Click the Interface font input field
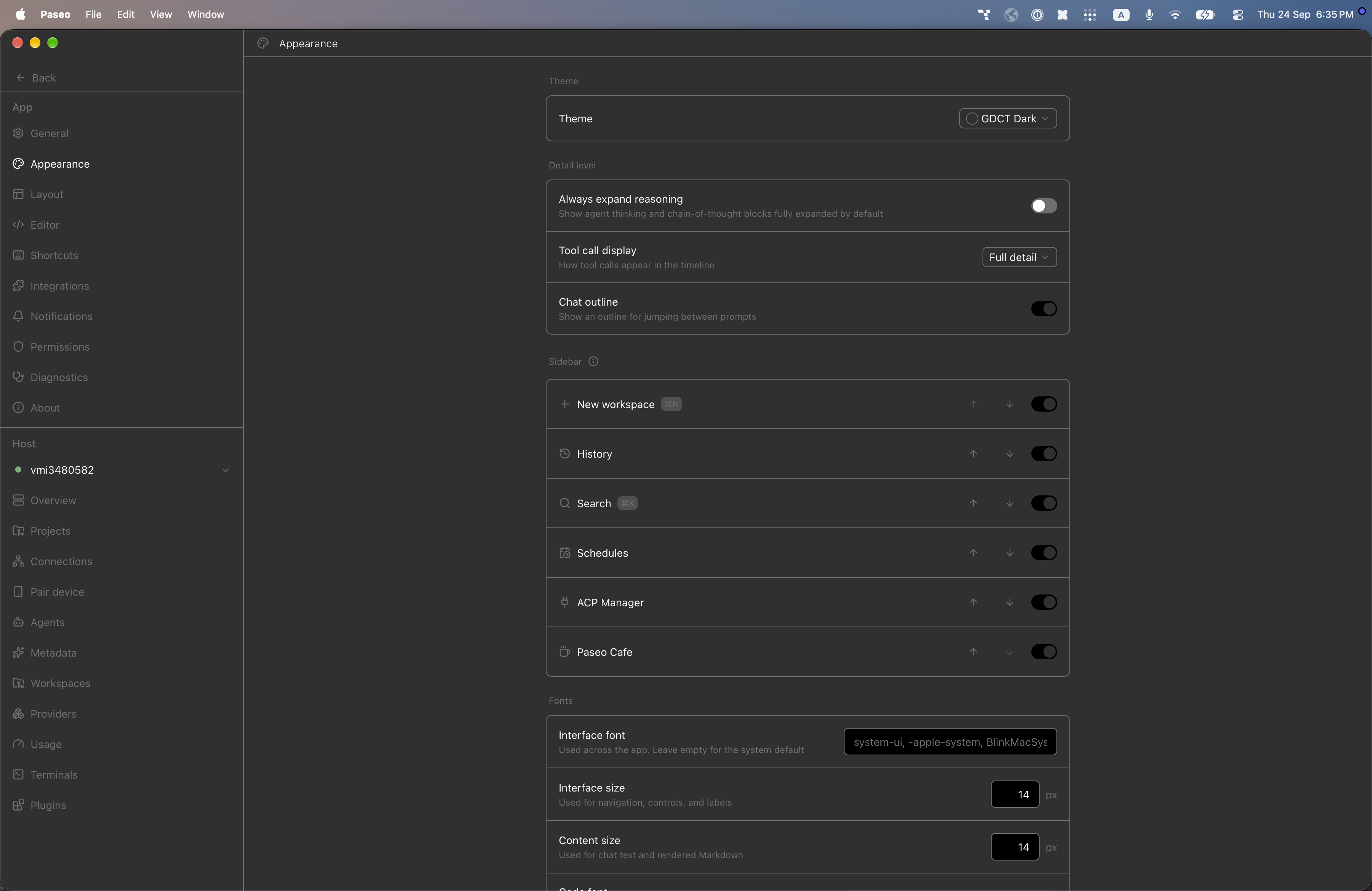The width and height of the screenshot is (1372, 891). click(950, 742)
